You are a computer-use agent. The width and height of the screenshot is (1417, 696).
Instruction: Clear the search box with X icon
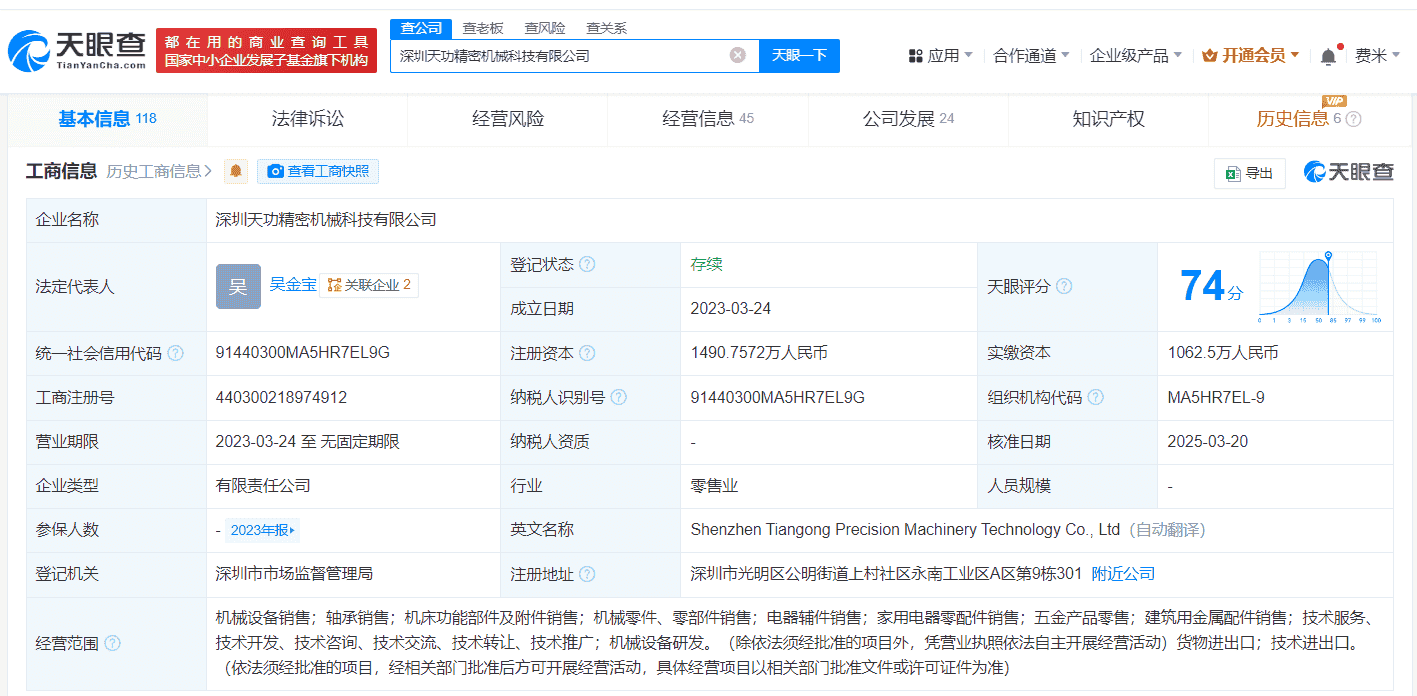point(737,55)
